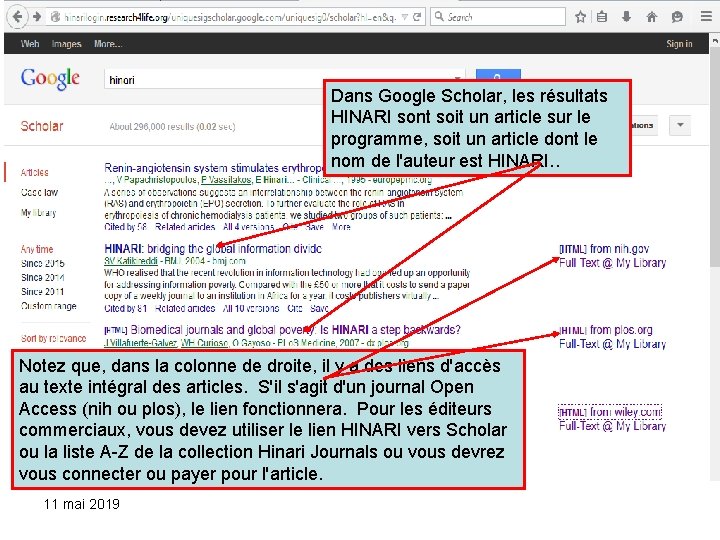Open [HTML] from plos.org link
The image size is (720, 540).
606,330
